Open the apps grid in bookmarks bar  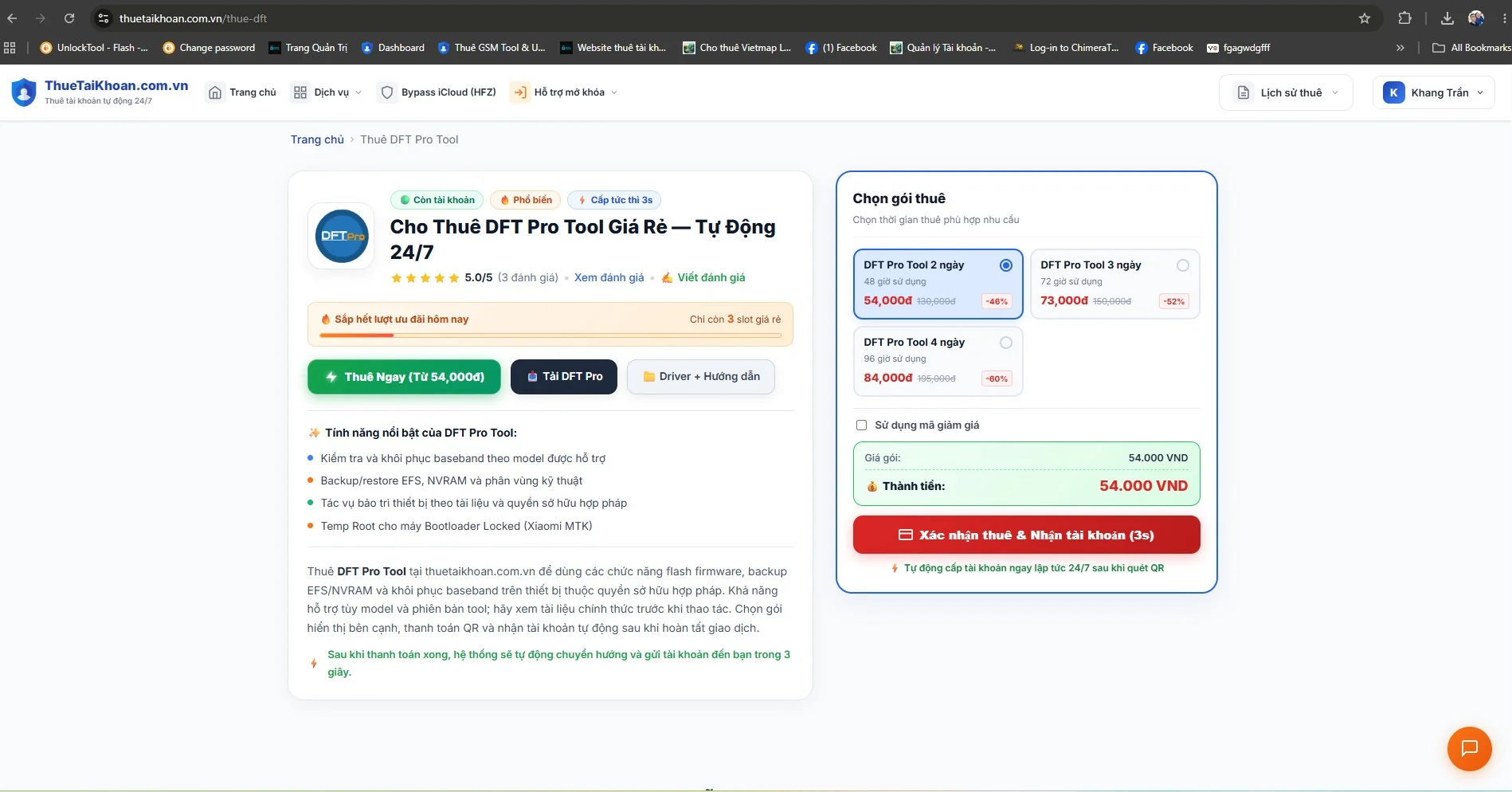coord(10,48)
